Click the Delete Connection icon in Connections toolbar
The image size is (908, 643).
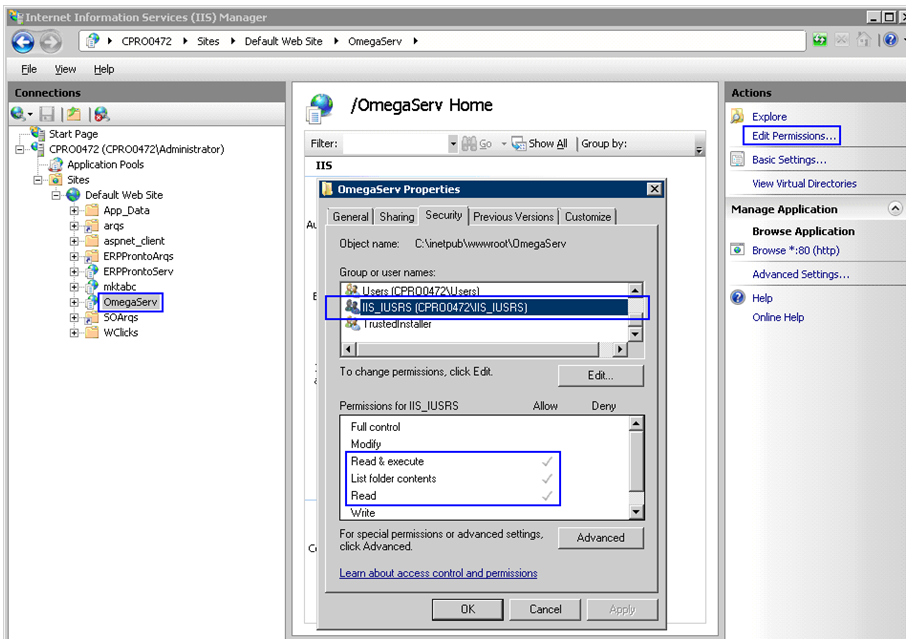(101, 114)
